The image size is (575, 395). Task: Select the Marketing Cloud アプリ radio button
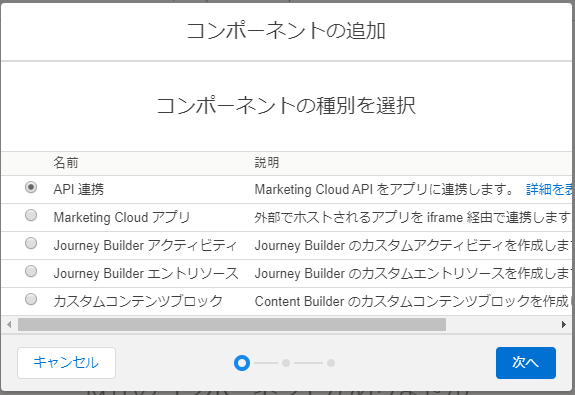(31, 215)
